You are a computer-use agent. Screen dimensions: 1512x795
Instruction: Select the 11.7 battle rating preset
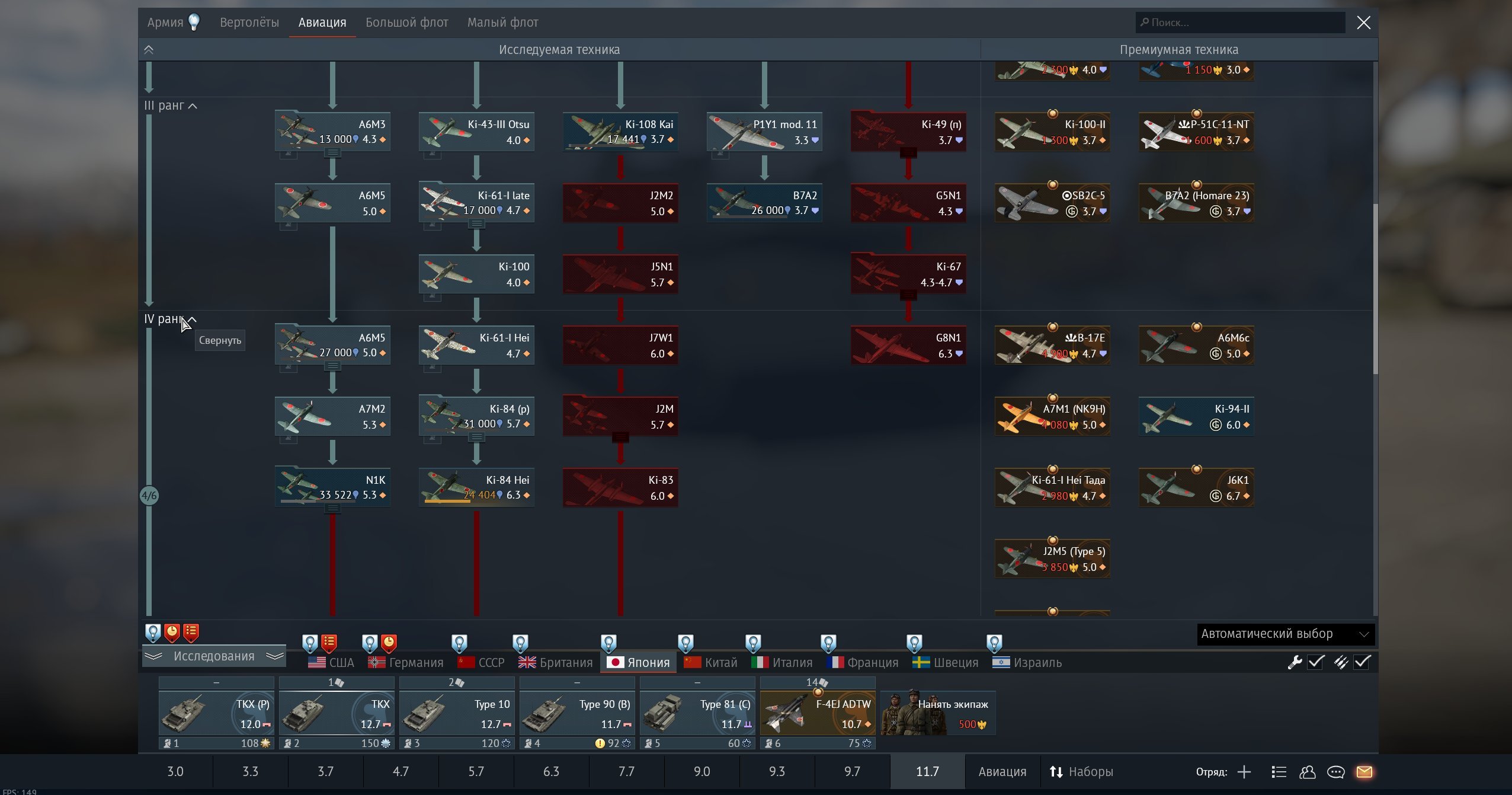(927, 771)
